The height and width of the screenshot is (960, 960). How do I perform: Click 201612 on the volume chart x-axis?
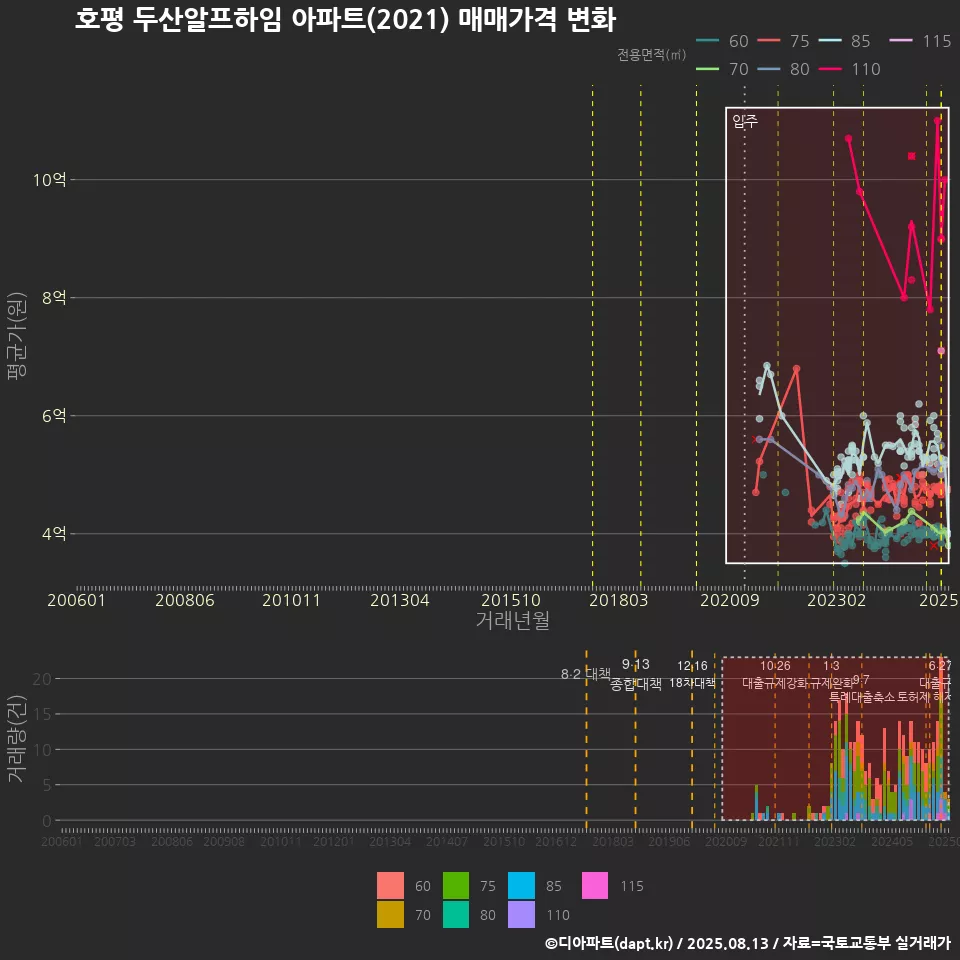[x=557, y=842]
